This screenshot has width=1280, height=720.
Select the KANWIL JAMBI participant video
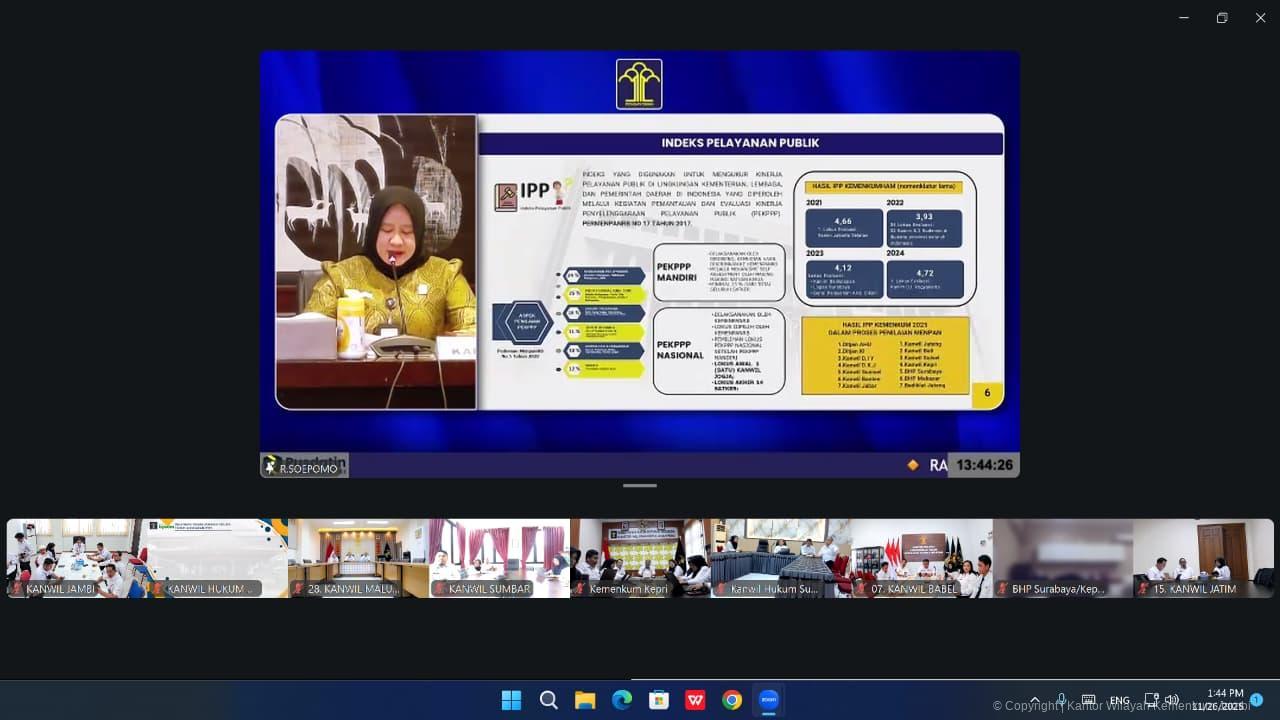pyautogui.click(x=77, y=558)
